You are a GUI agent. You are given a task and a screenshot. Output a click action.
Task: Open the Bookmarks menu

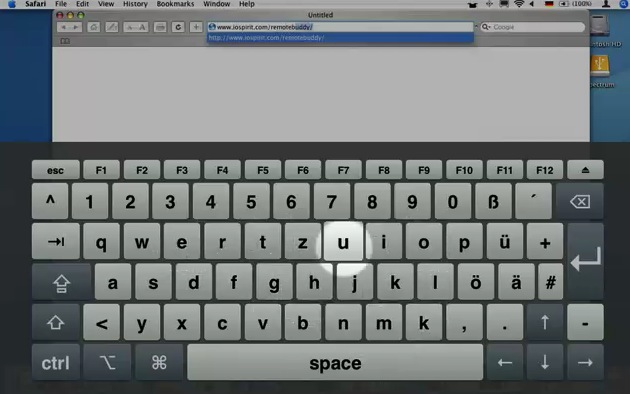pyautogui.click(x=175, y=4)
